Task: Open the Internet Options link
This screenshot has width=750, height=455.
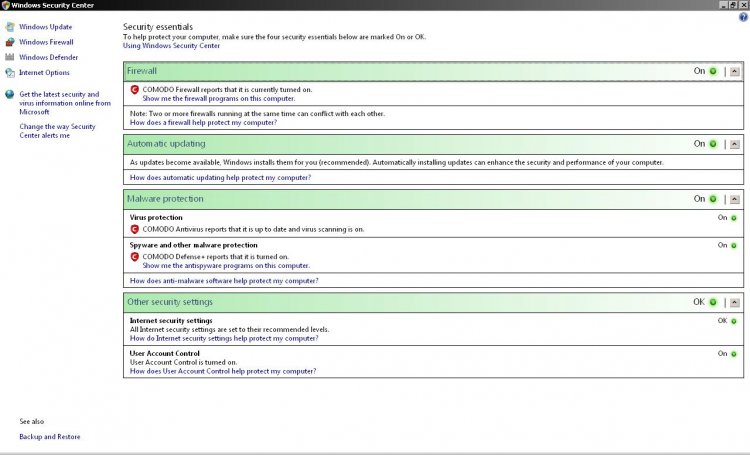Action: (x=44, y=73)
